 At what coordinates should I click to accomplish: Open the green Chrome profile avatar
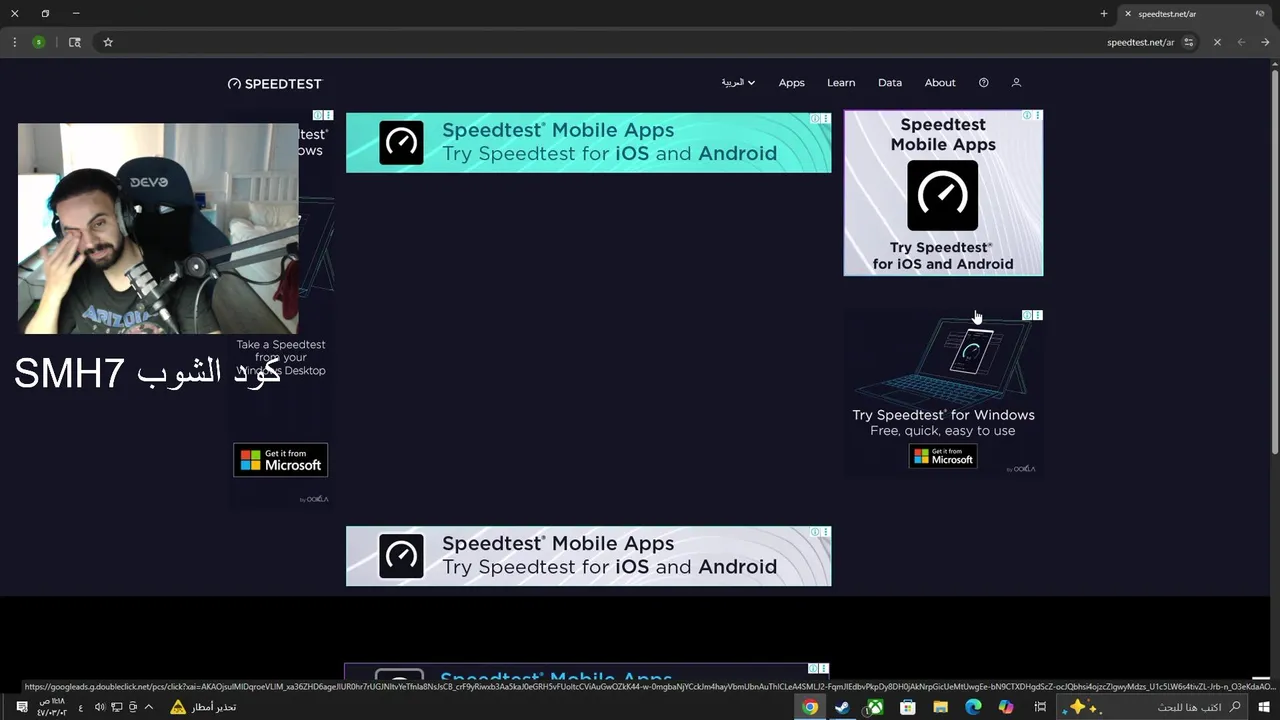(x=38, y=42)
